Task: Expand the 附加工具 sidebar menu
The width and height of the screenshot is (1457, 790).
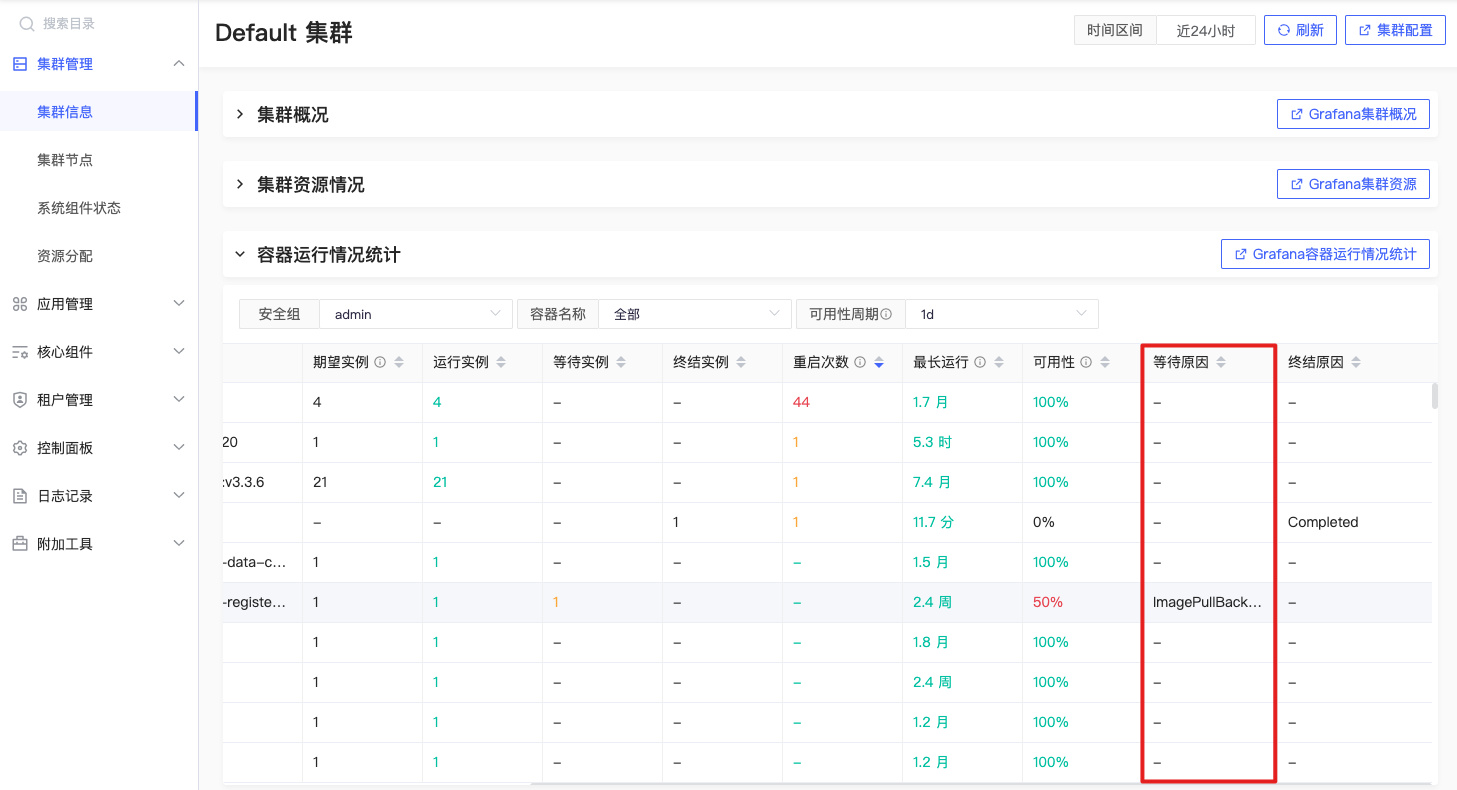Action: tap(179, 544)
